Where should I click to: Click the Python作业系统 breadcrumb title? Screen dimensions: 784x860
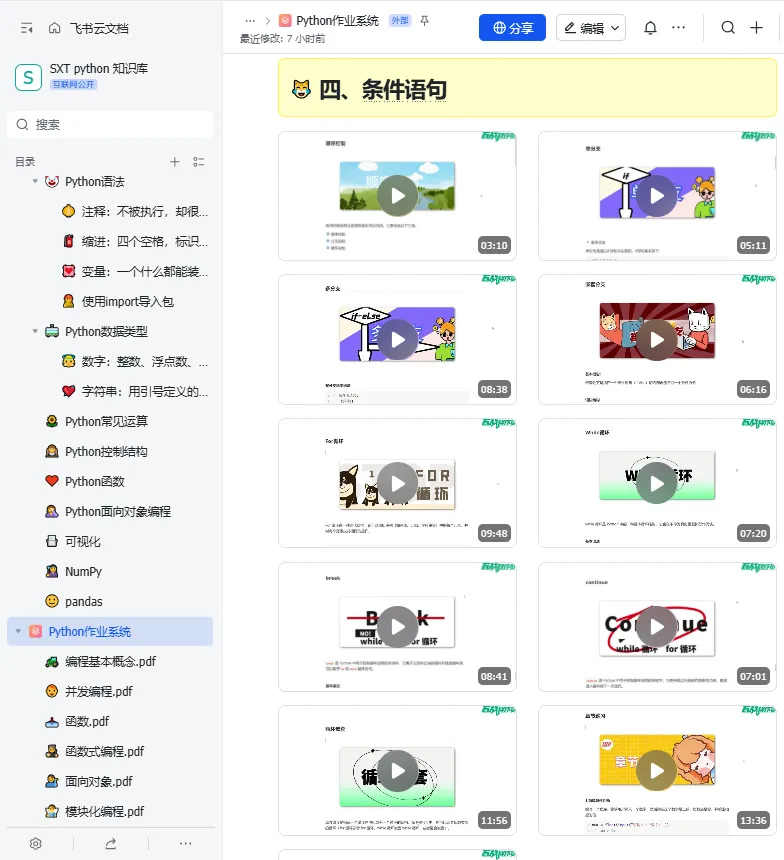pyautogui.click(x=337, y=21)
